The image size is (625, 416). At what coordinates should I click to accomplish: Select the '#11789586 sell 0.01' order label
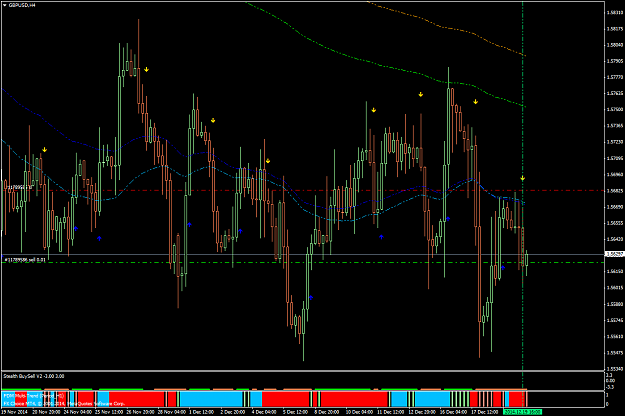point(25,260)
